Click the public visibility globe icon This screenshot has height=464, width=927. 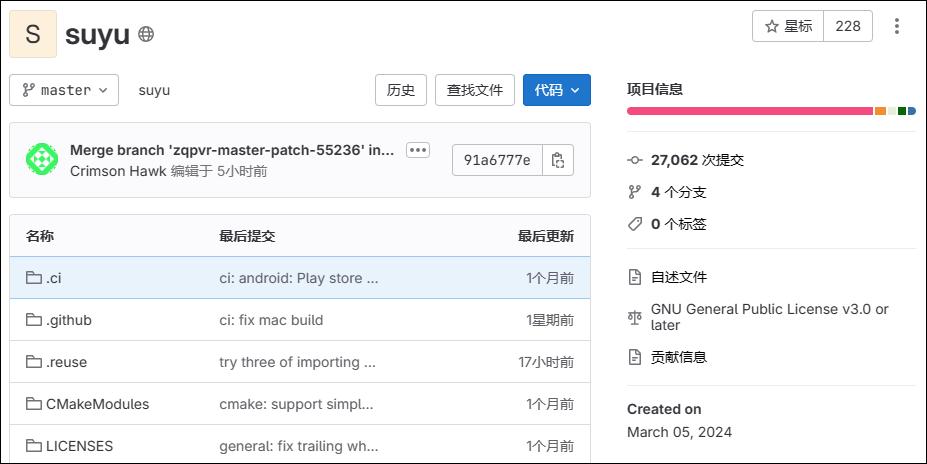click(146, 35)
